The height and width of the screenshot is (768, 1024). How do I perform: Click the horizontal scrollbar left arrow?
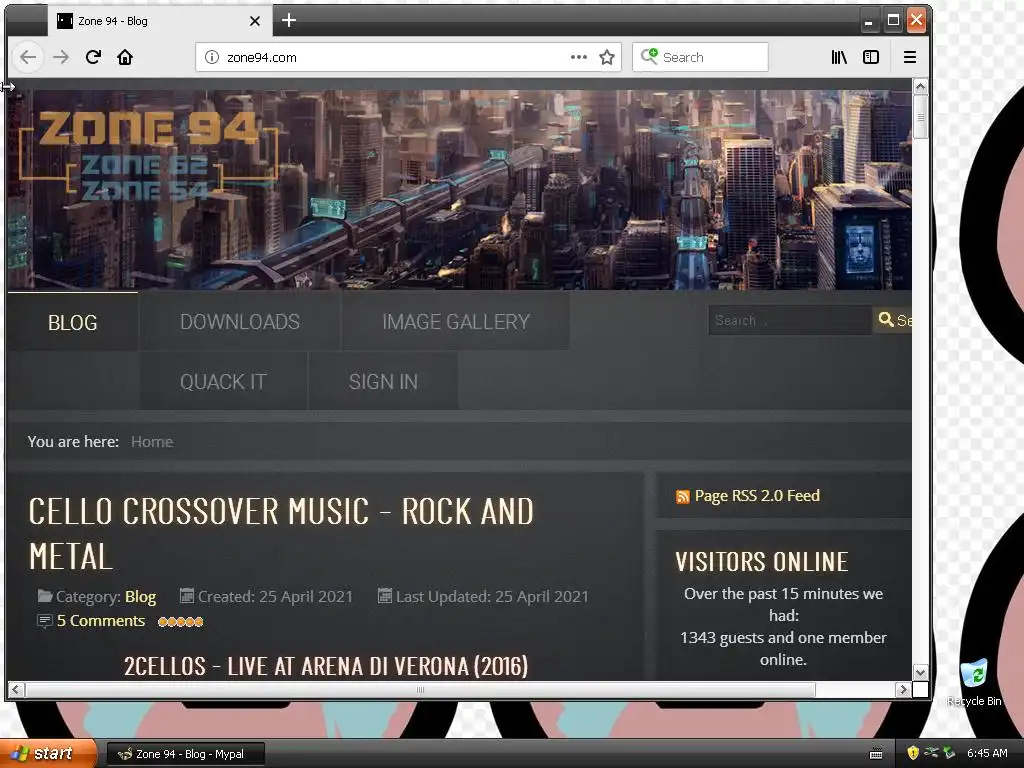pos(16,689)
